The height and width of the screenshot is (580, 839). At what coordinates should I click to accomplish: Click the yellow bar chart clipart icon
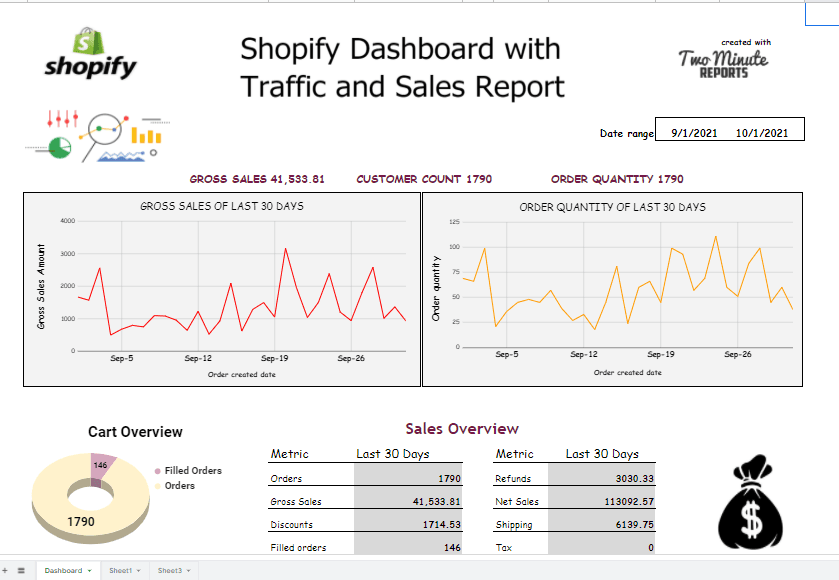coord(146,135)
